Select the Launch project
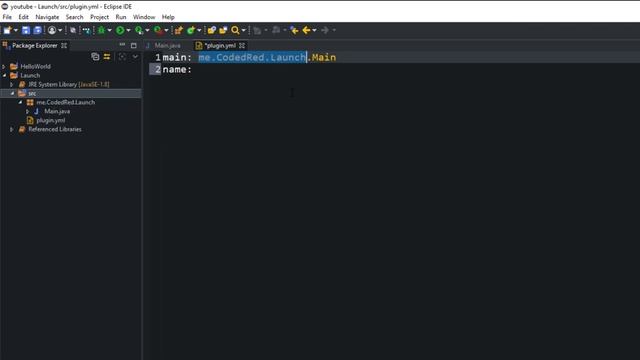 [x=30, y=76]
